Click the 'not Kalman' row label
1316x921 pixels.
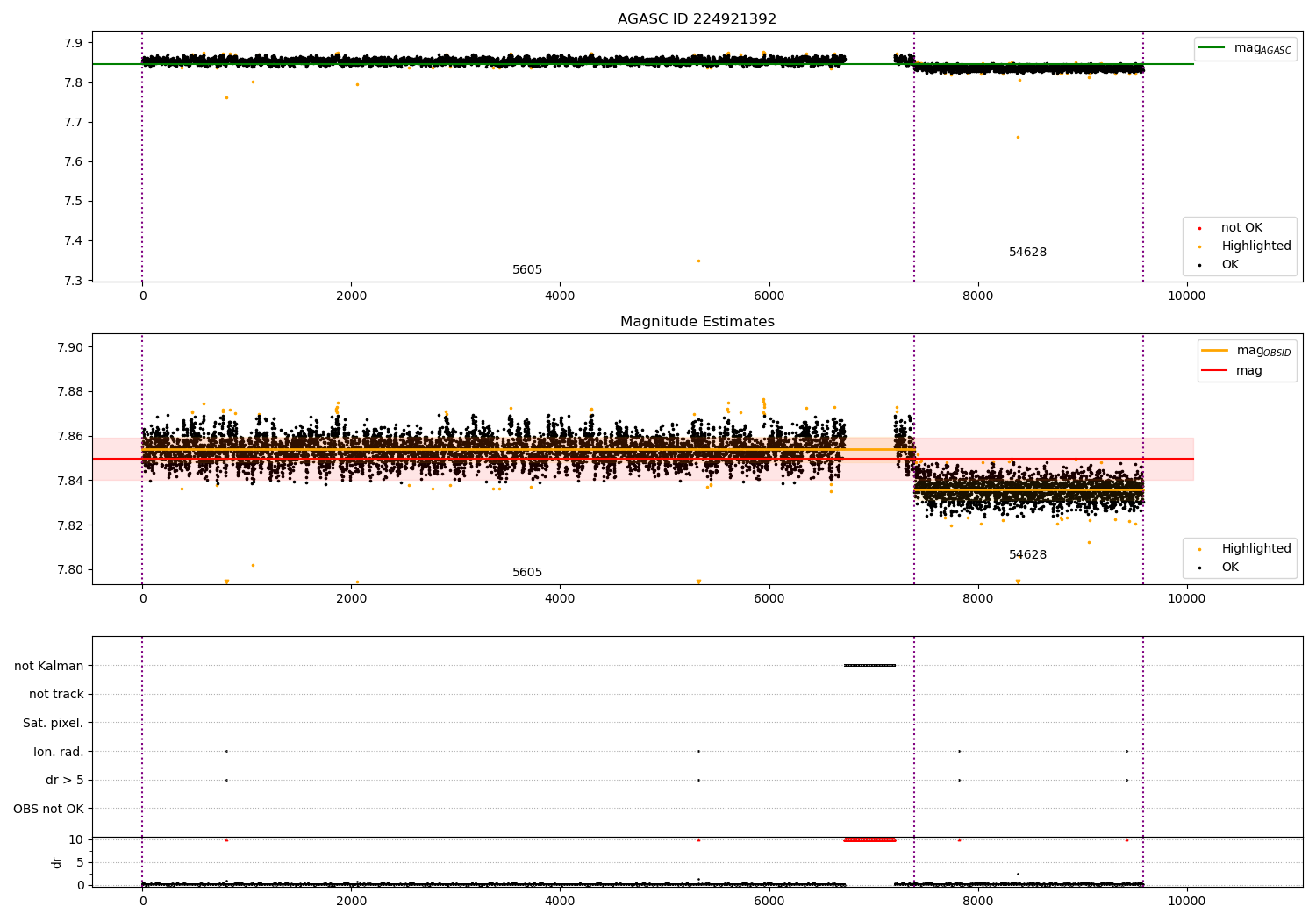point(49,666)
